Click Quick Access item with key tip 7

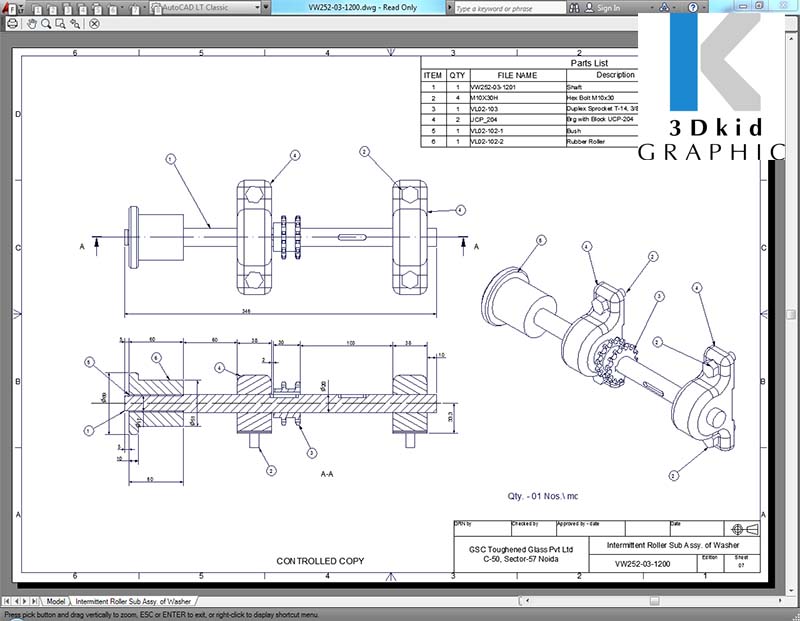134,9
